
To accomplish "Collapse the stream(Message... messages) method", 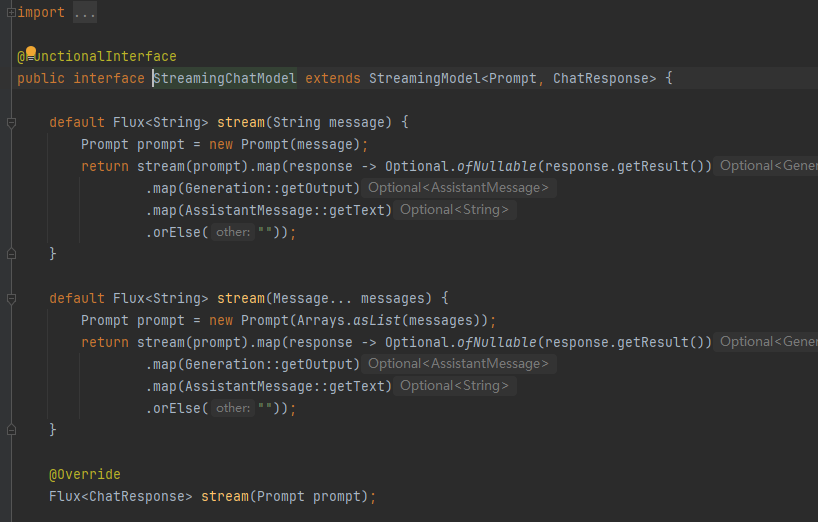I will coord(11,299).
